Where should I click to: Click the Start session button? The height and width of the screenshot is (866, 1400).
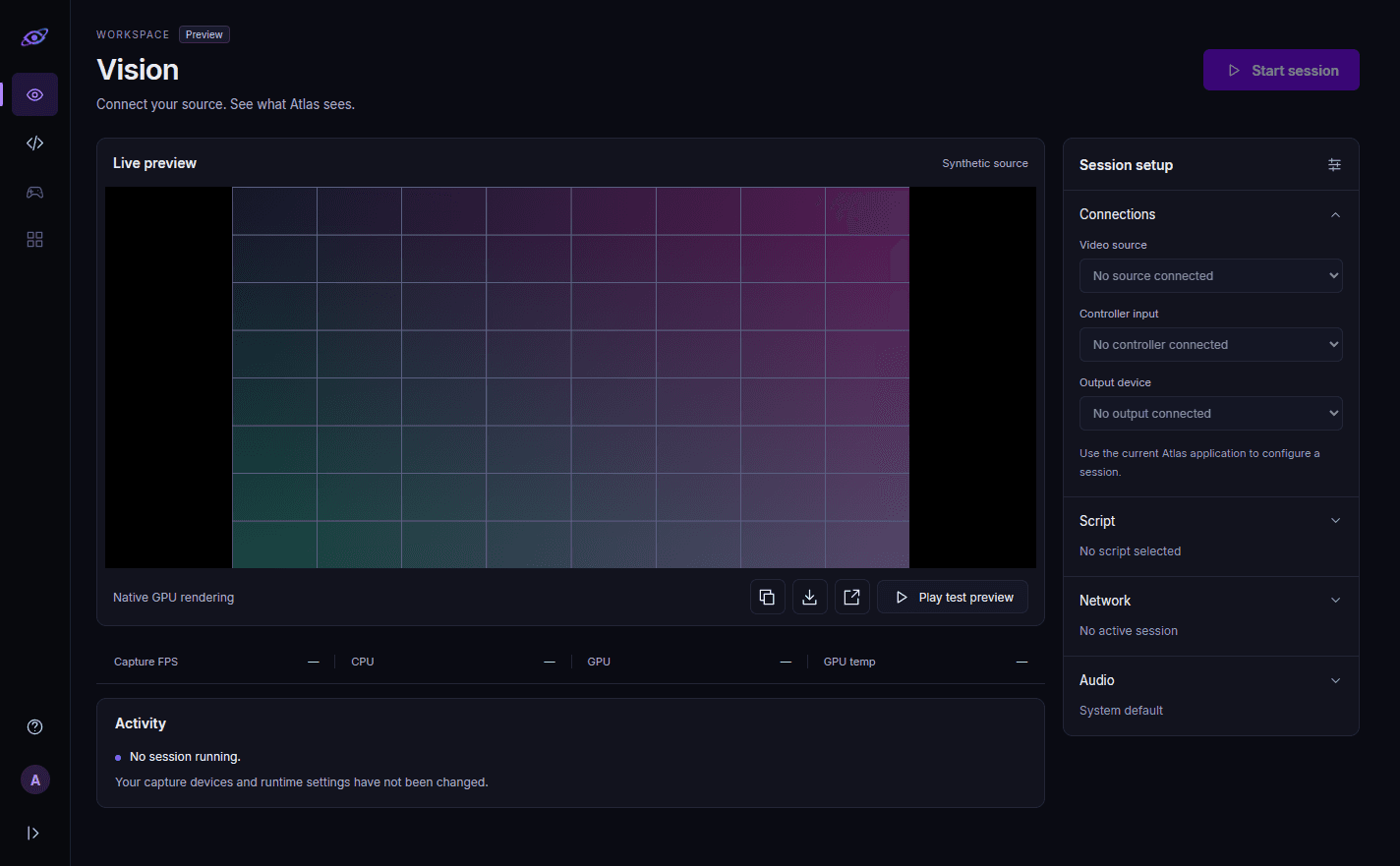pyautogui.click(x=1281, y=70)
